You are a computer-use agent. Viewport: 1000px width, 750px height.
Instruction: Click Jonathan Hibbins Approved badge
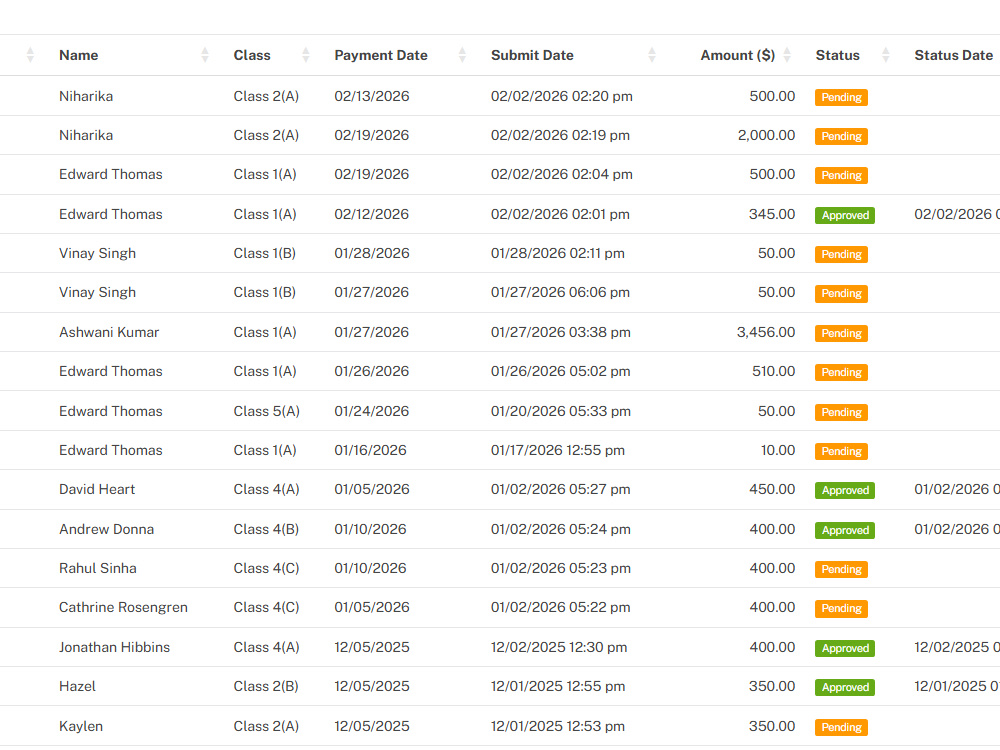tap(845, 648)
